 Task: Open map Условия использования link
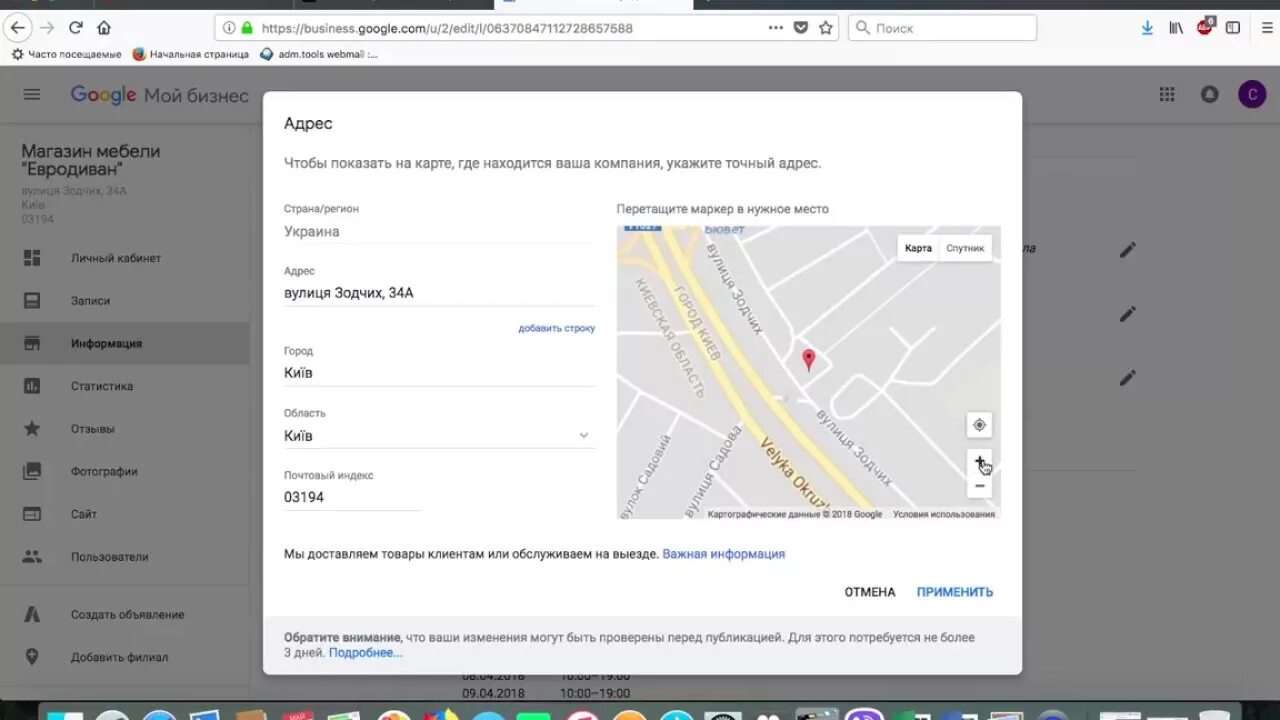click(x=944, y=514)
